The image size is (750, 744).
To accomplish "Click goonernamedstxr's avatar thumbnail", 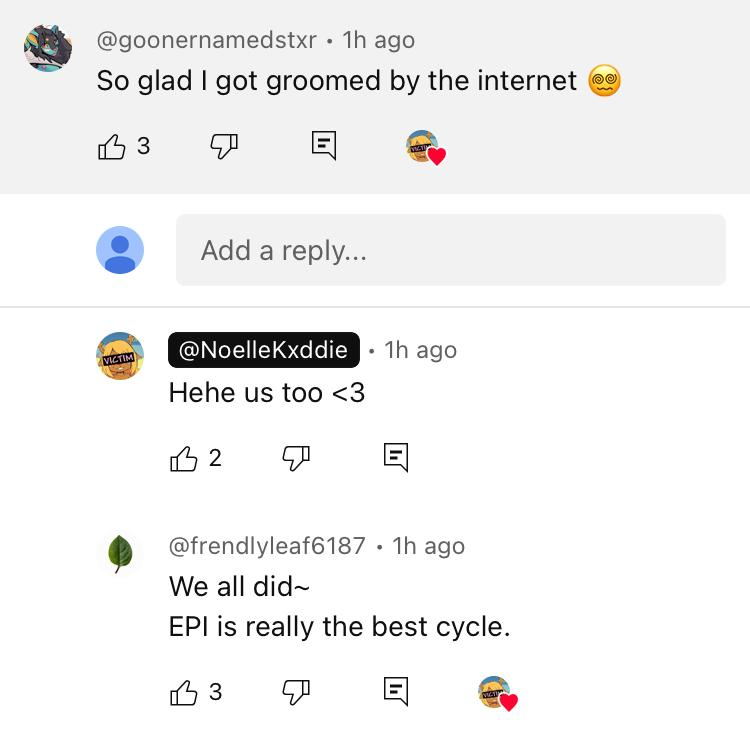I will tap(48, 48).
